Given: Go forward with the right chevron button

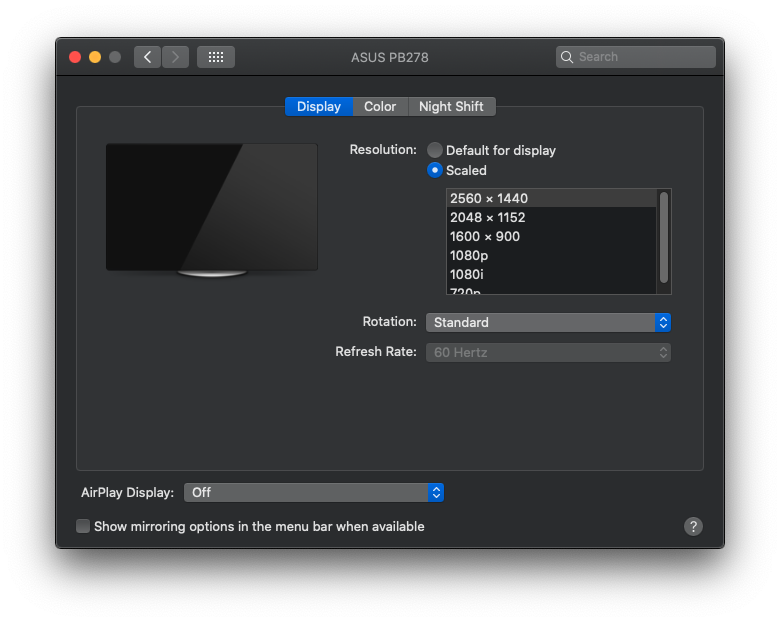Looking at the screenshot, I should click(x=175, y=57).
